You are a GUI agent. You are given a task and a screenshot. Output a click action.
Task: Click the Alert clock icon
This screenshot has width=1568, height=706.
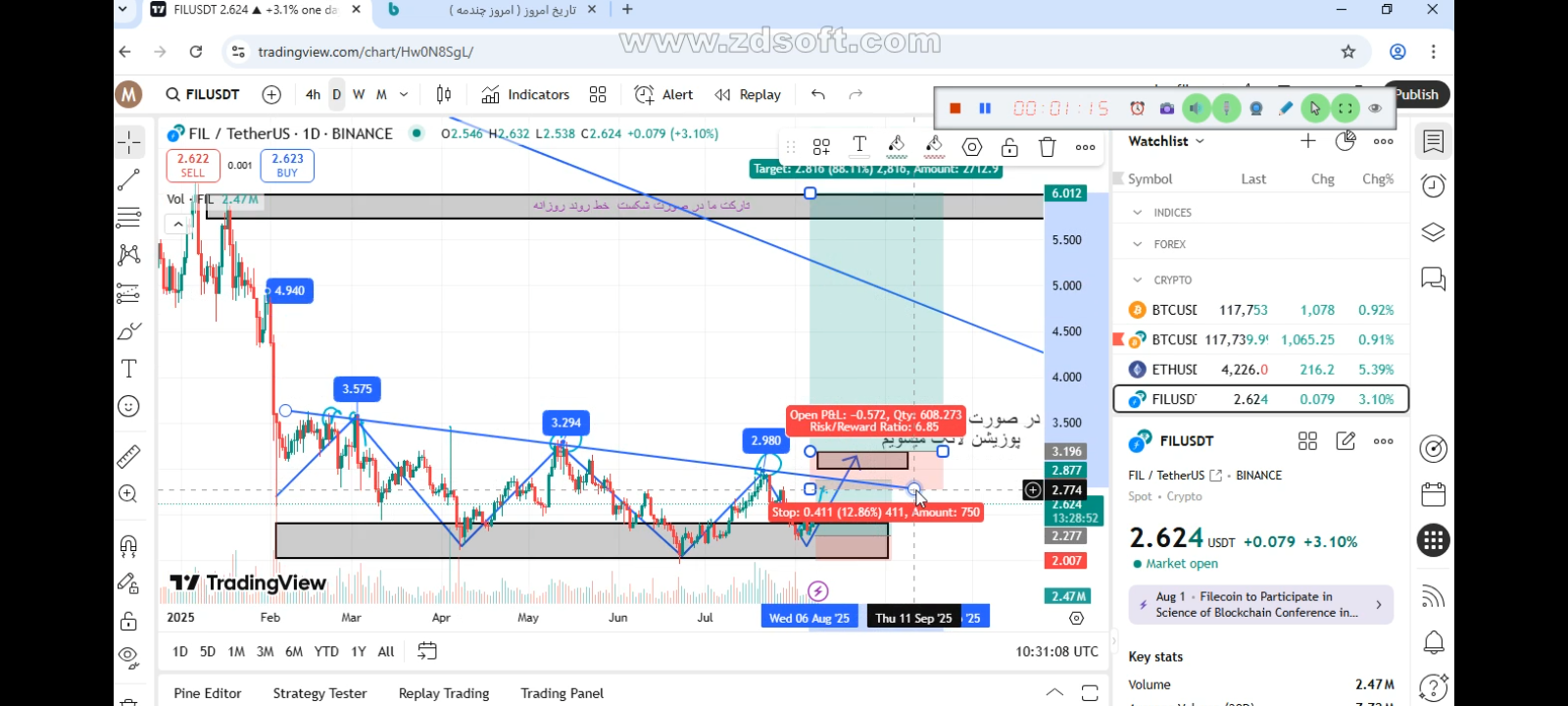click(644, 95)
